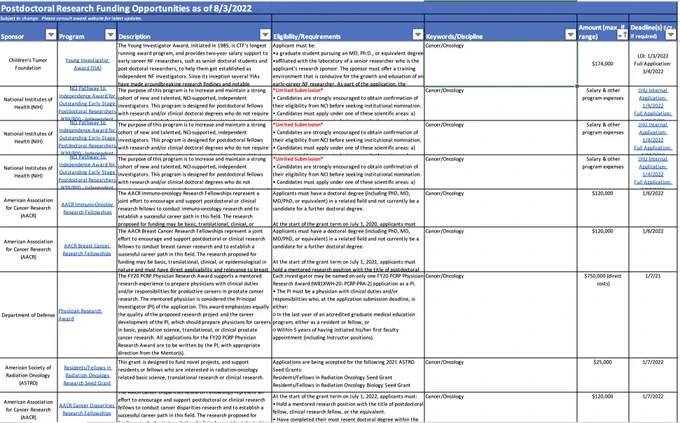Select the $174,000 amount cell
The height and width of the screenshot is (423, 680).
pyautogui.click(x=603, y=64)
